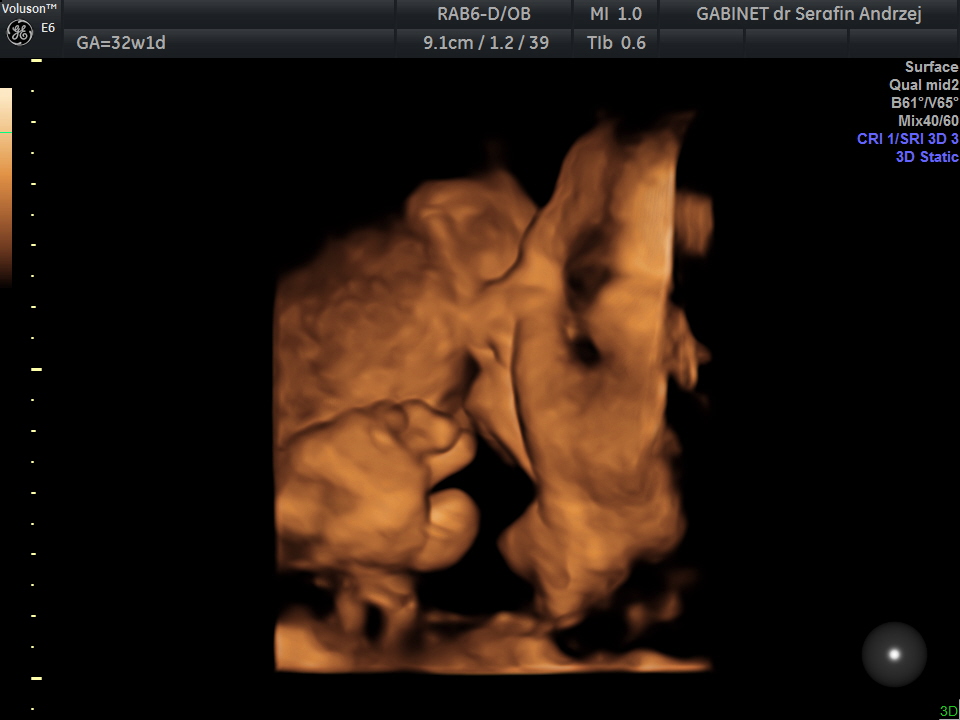
Task: Click the green marker on color bar
Action: coord(6,132)
